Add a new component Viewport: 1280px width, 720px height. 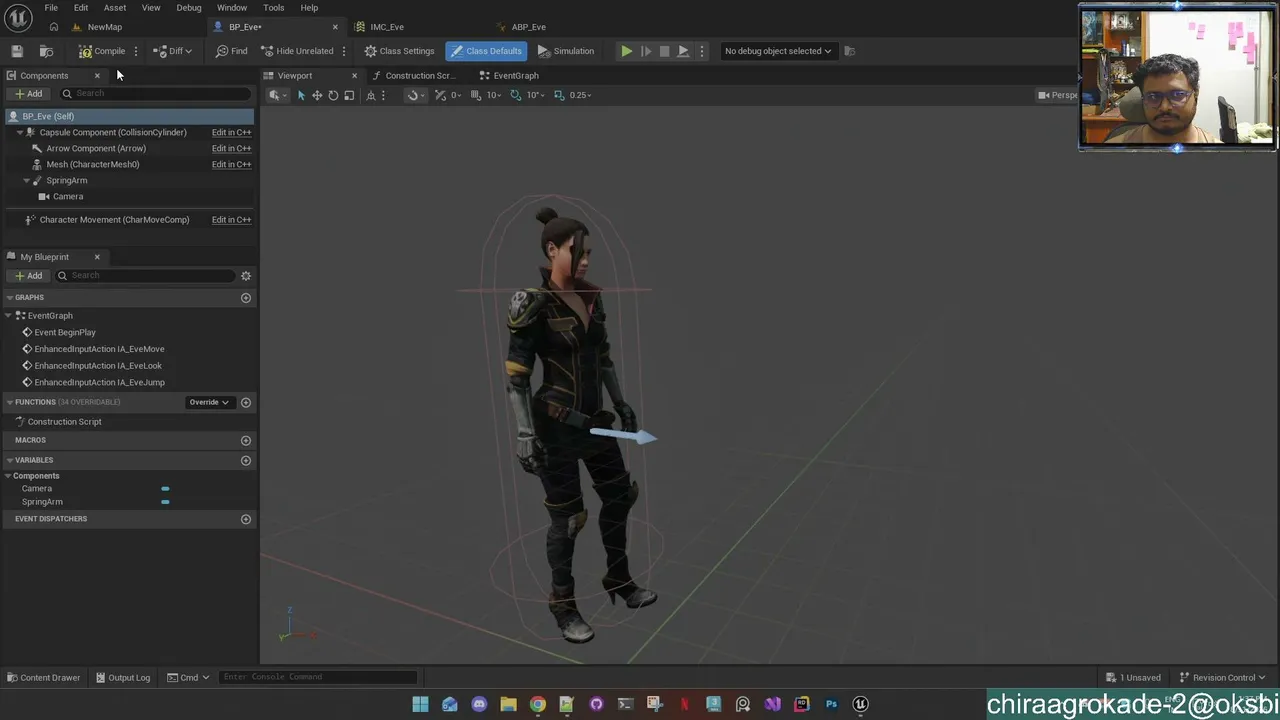(x=29, y=94)
